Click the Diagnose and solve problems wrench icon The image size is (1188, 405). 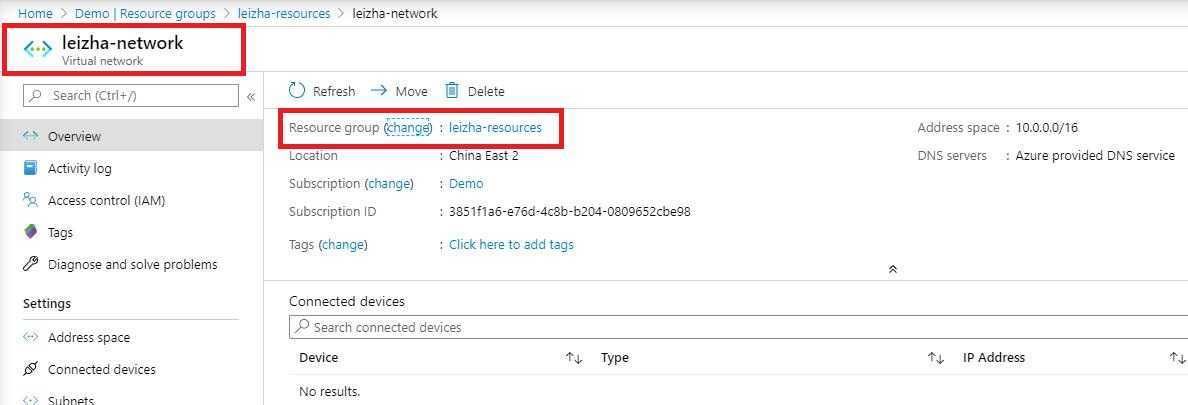tap(30, 264)
